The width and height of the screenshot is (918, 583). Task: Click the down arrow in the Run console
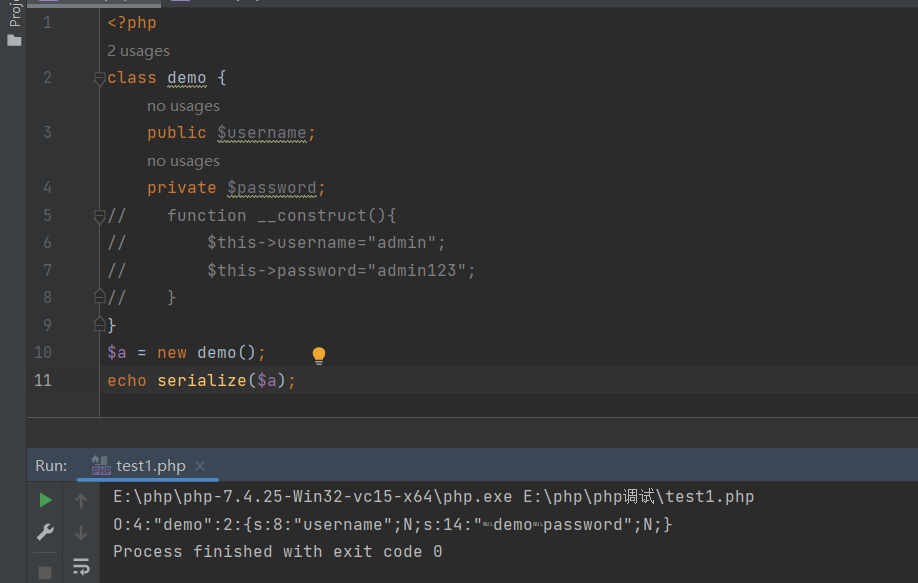81,532
